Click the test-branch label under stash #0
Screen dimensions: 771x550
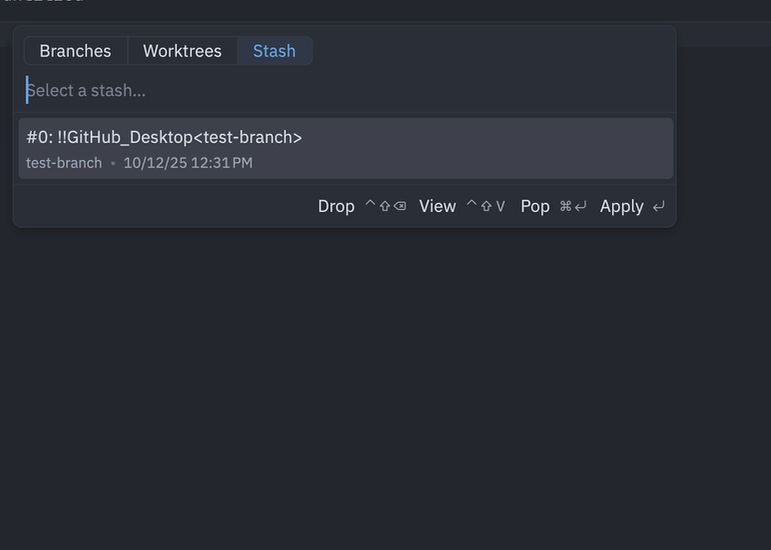[x=64, y=162]
